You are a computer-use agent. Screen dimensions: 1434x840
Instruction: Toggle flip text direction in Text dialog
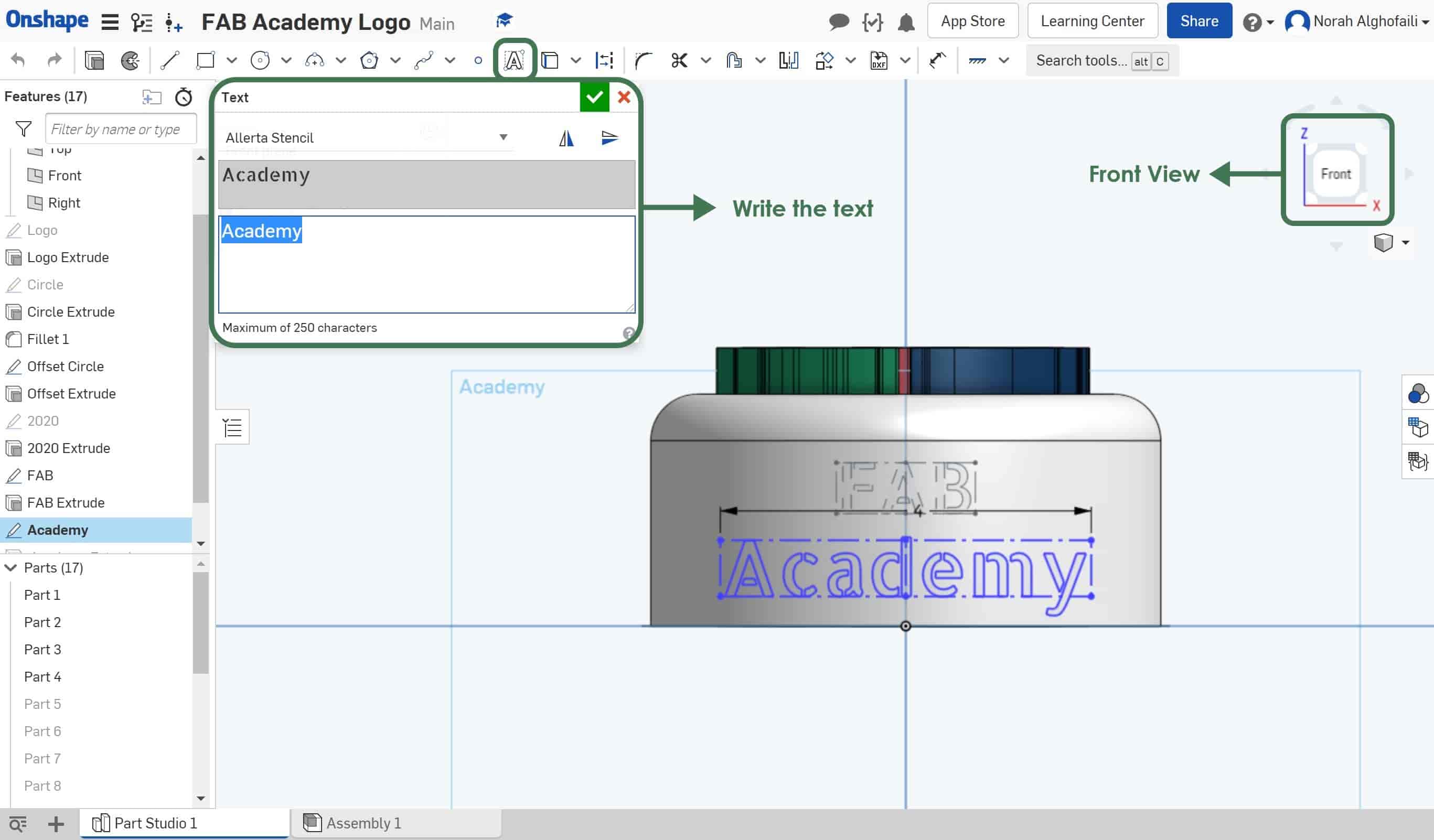pos(609,137)
